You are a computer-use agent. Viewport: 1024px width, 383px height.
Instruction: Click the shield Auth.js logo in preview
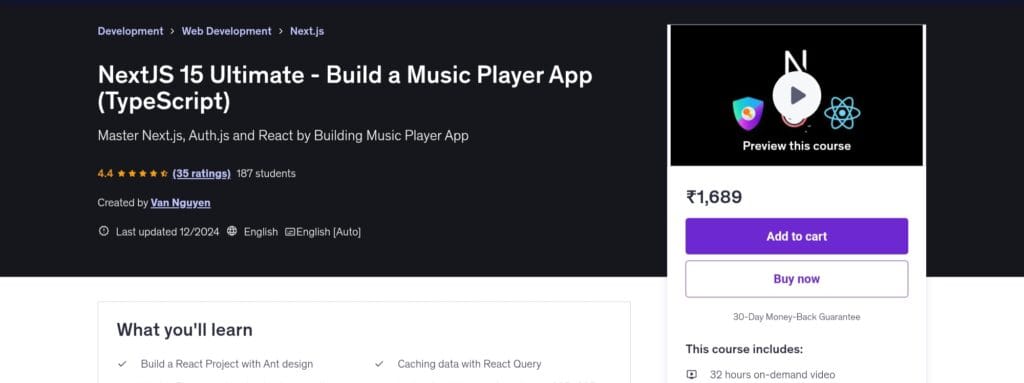coord(748,112)
